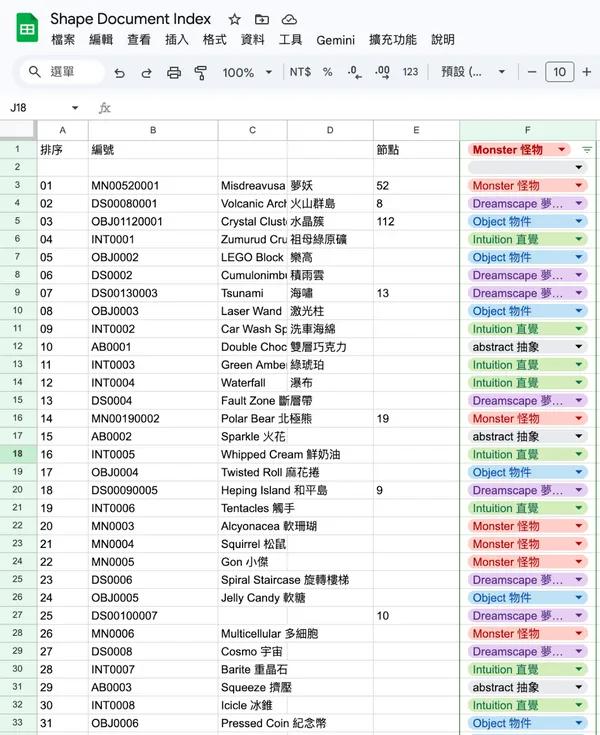600x735 pixels.
Task: Print the spreadsheet using printer icon
Action: point(174,73)
